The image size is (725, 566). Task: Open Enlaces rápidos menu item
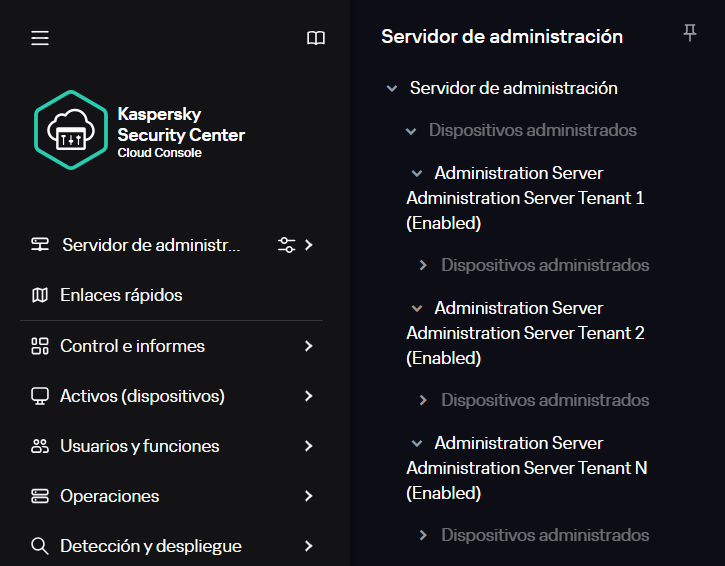121,295
